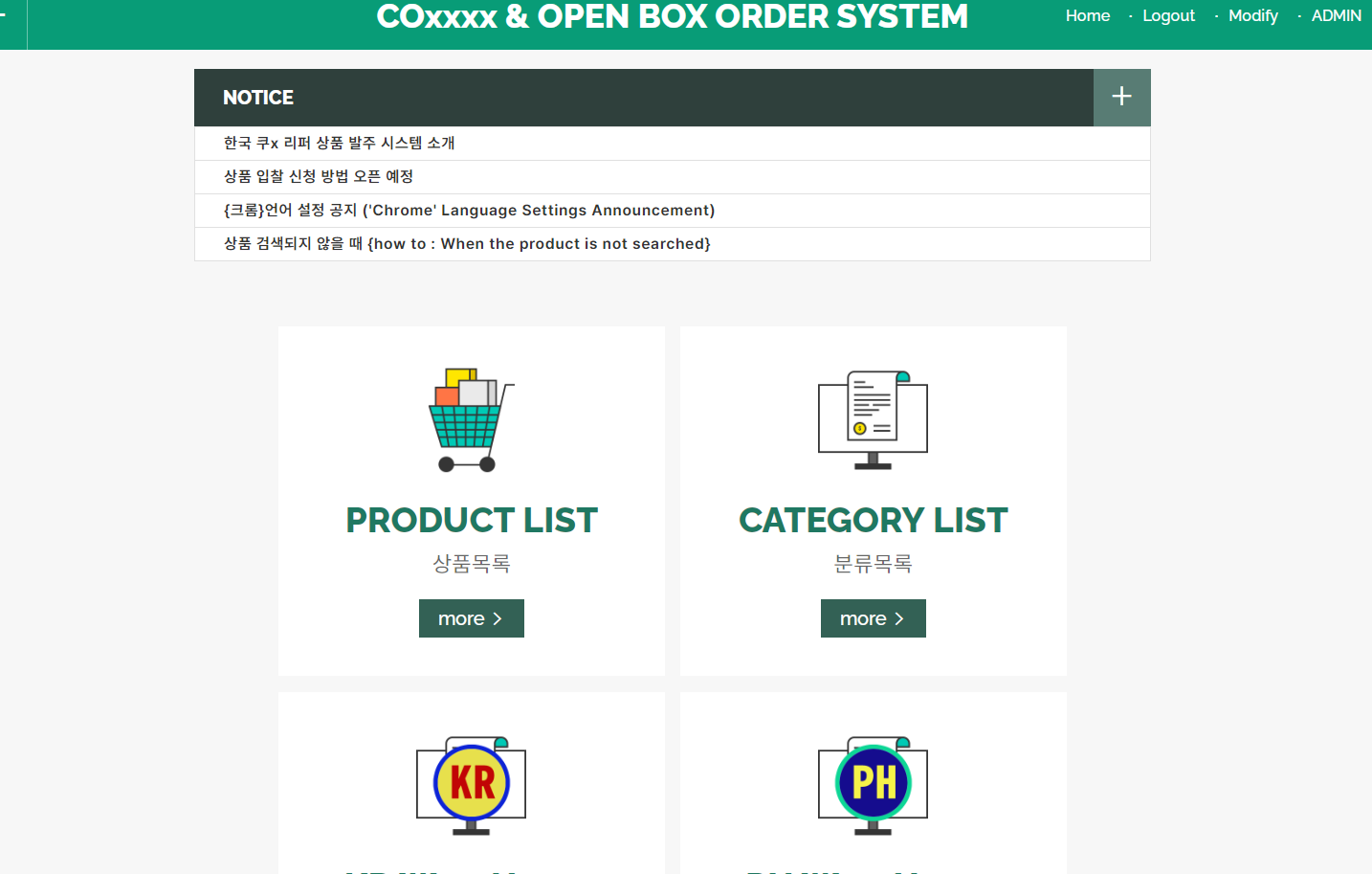Open the notice 한국 쿠x 리퍼 상품 발주 시스템 소개

[338, 143]
